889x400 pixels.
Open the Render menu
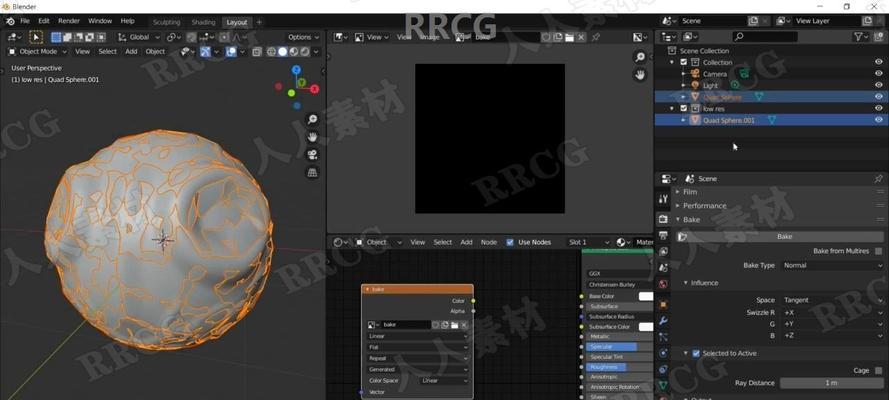click(69, 21)
